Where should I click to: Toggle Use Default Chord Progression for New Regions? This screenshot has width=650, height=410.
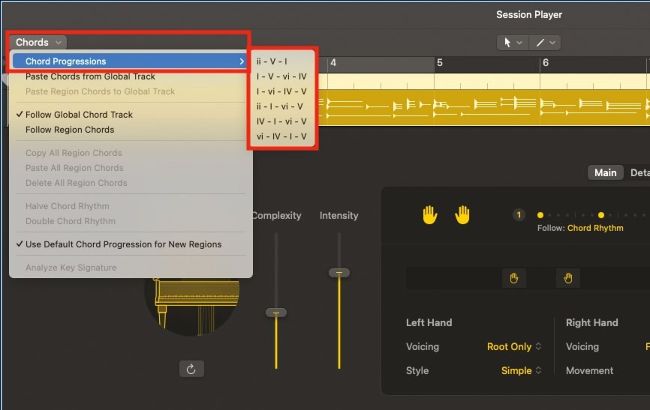[x=123, y=244]
